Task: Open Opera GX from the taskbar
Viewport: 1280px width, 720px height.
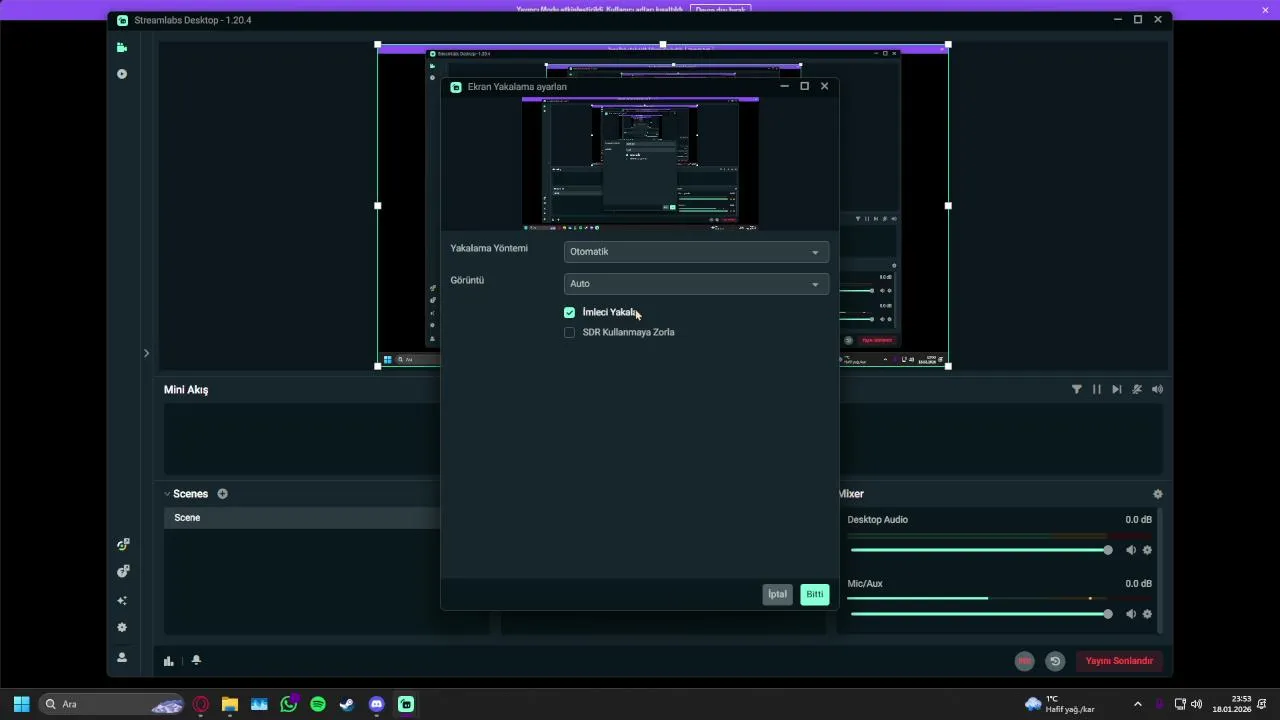Action: 201,704
